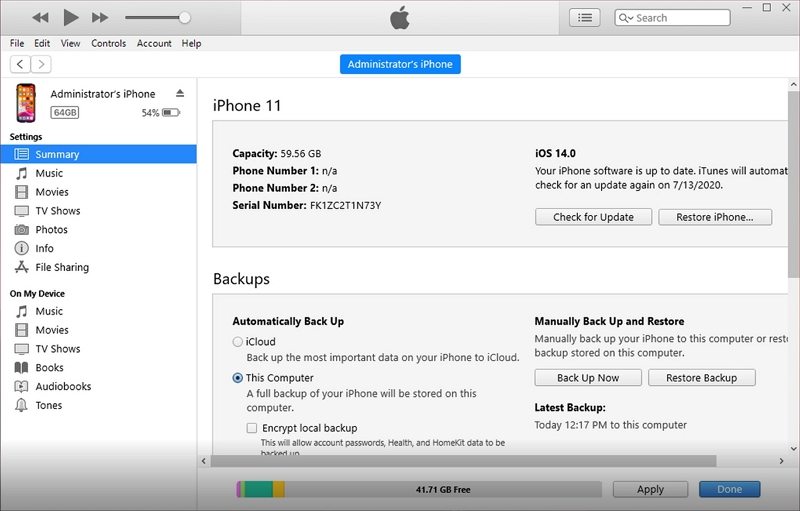Click the green segment of storage bar

[x=259, y=490]
